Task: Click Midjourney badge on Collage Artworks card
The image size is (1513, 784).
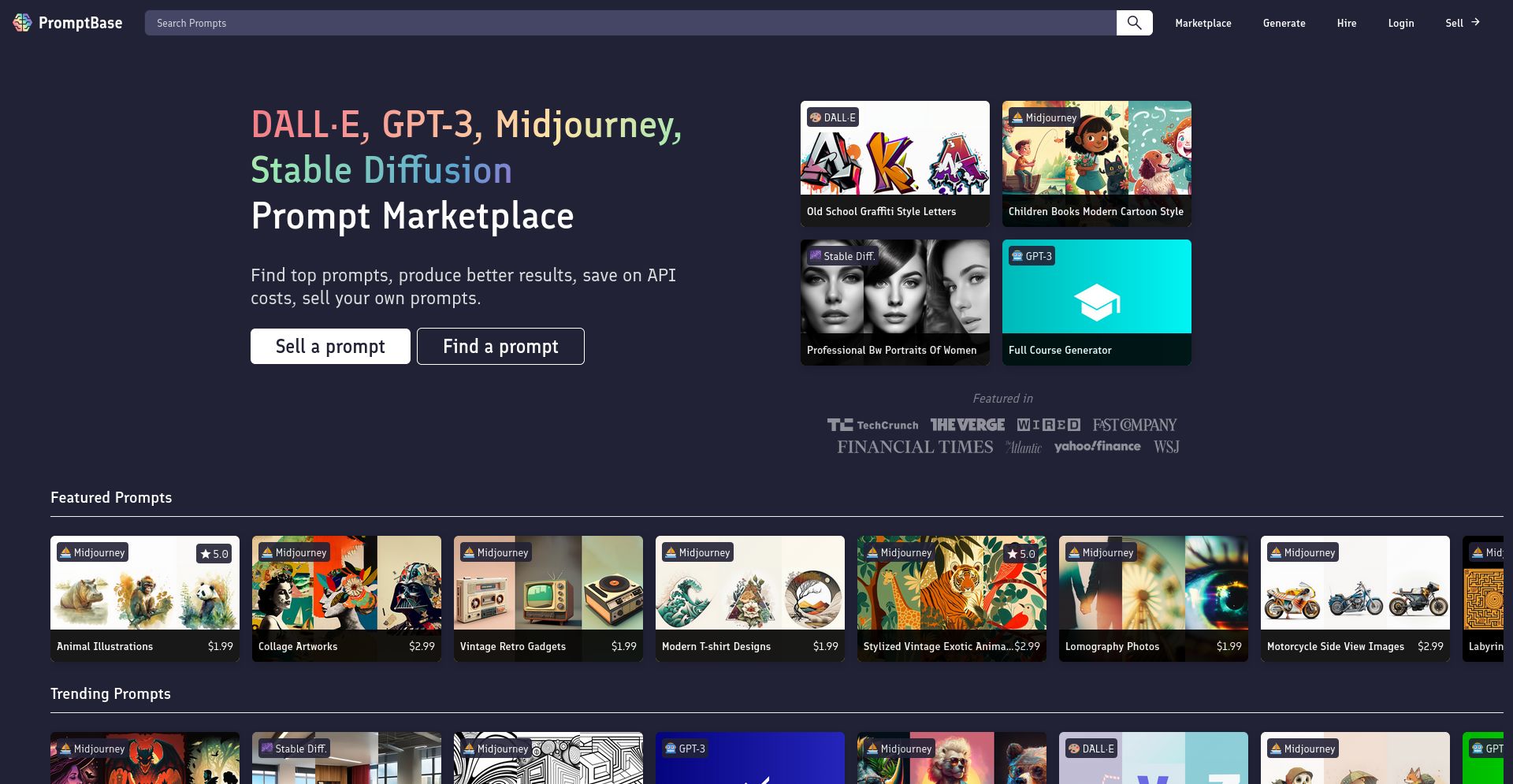Action: (x=294, y=552)
